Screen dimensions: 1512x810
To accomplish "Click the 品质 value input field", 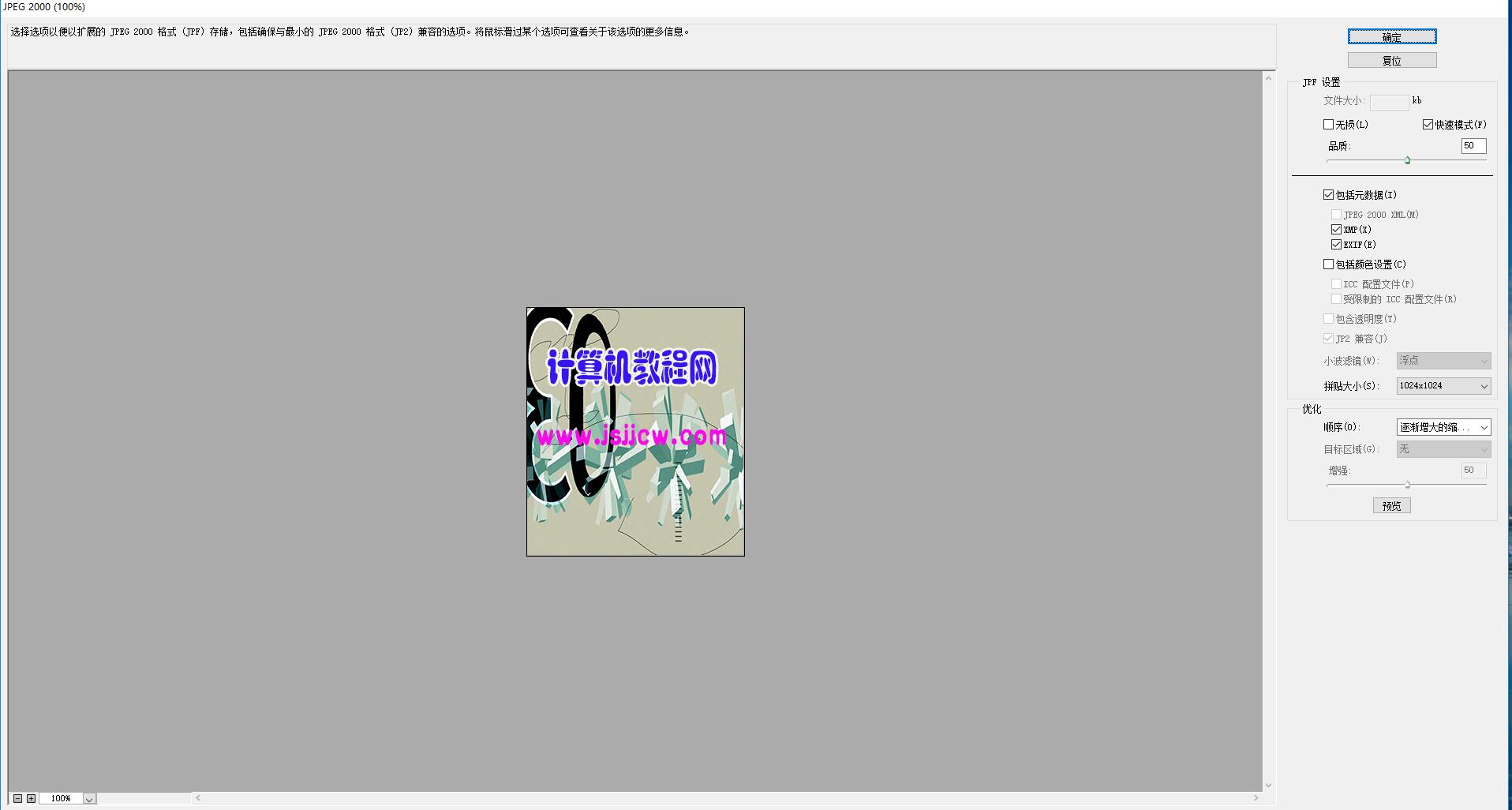I will click(x=1473, y=146).
